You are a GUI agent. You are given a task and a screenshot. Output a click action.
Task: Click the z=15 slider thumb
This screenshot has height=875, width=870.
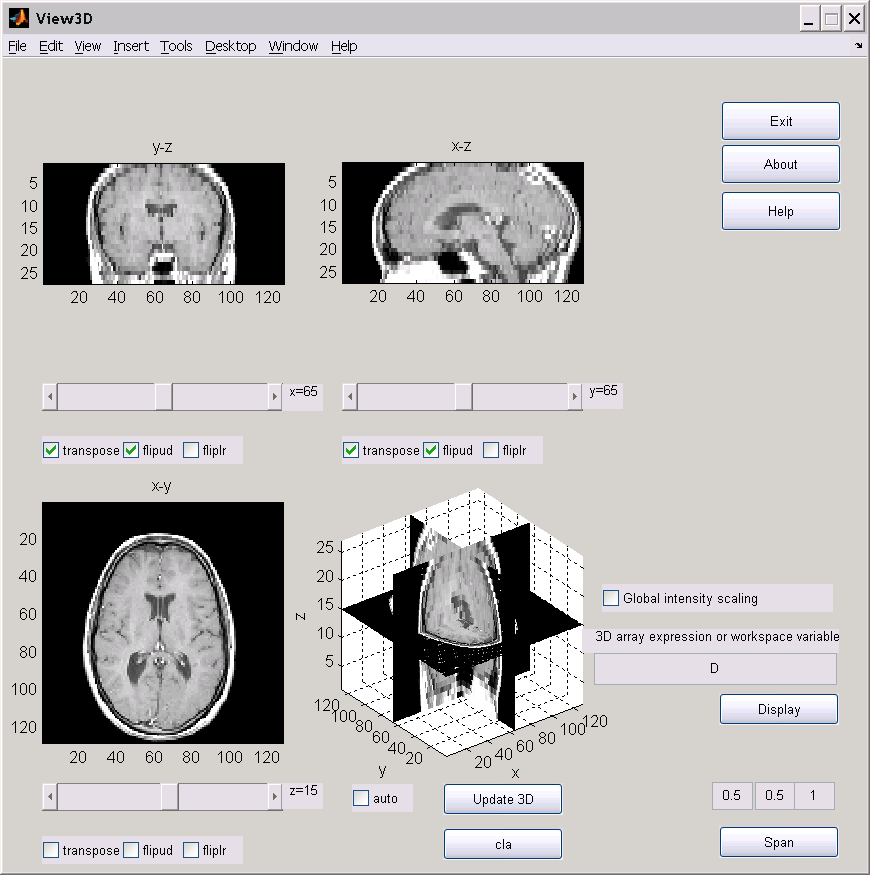click(x=170, y=797)
